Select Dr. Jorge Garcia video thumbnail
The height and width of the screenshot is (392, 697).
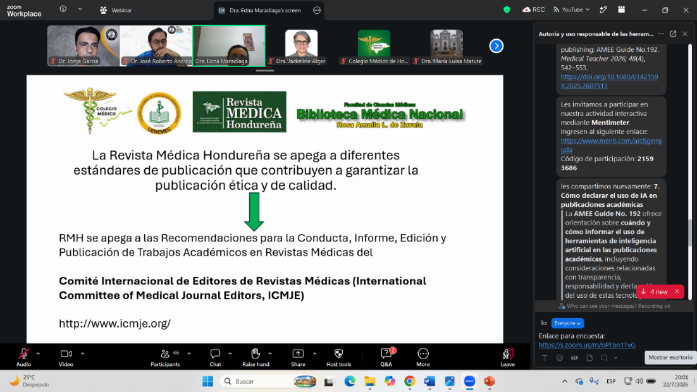click(x=83, y=46)
